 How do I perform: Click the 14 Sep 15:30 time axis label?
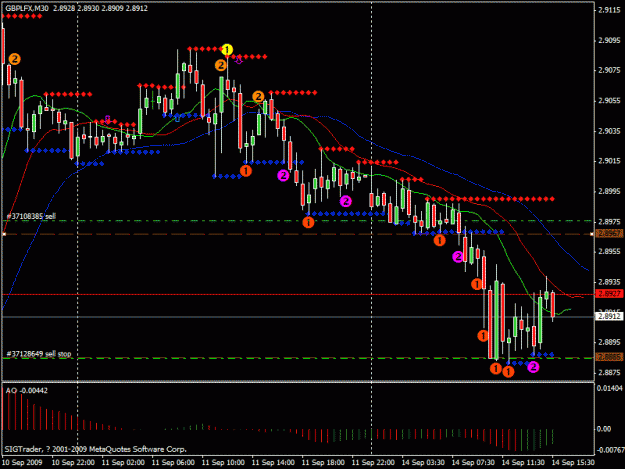[573, 463]
